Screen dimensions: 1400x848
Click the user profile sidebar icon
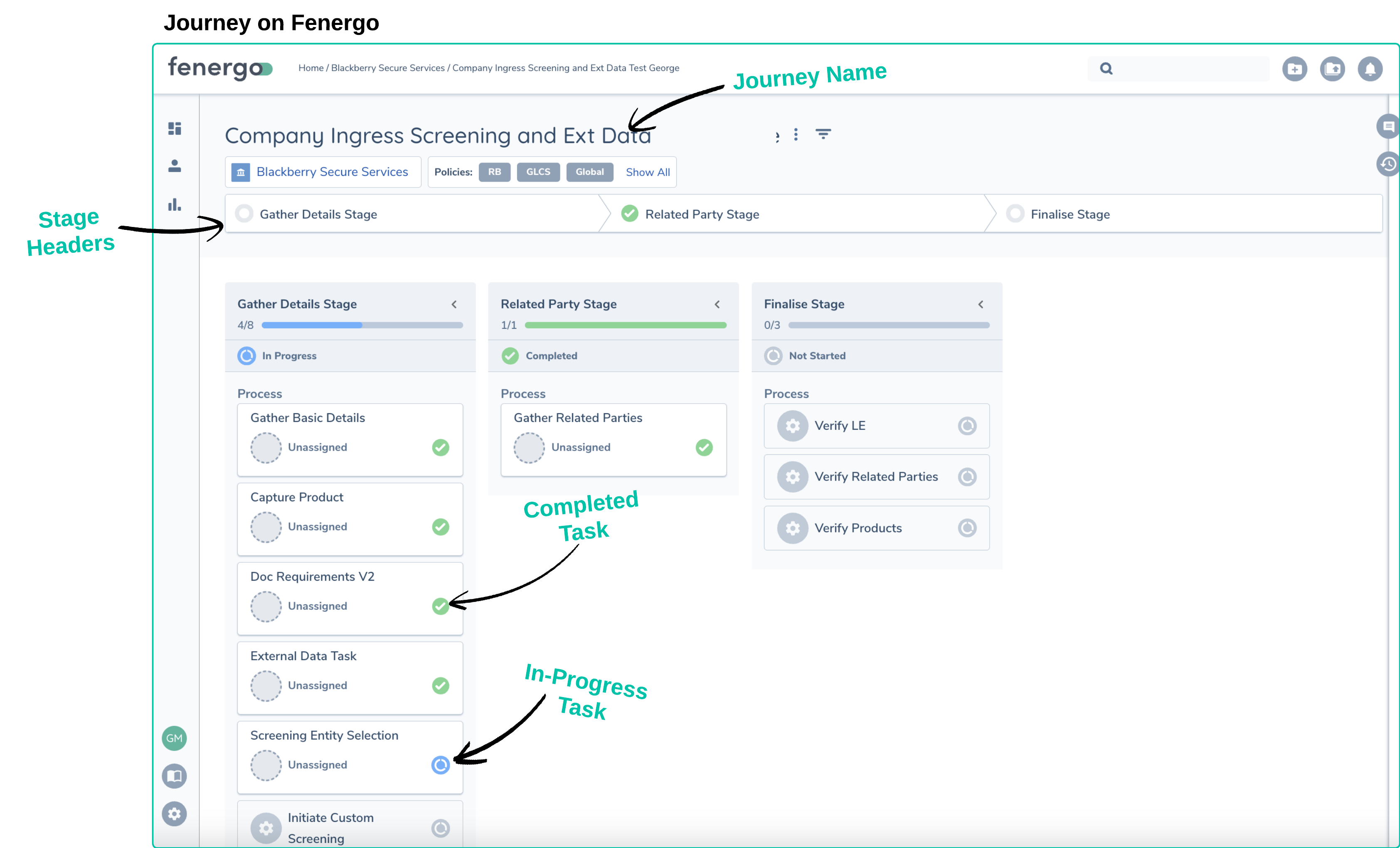tap(175, 166)
